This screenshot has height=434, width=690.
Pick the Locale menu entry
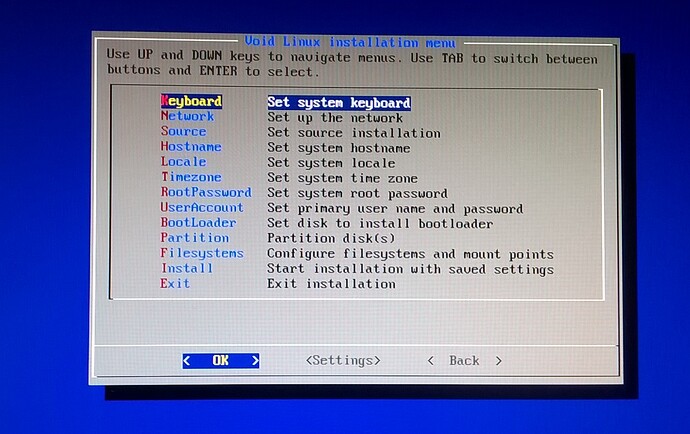coord(184,162)
